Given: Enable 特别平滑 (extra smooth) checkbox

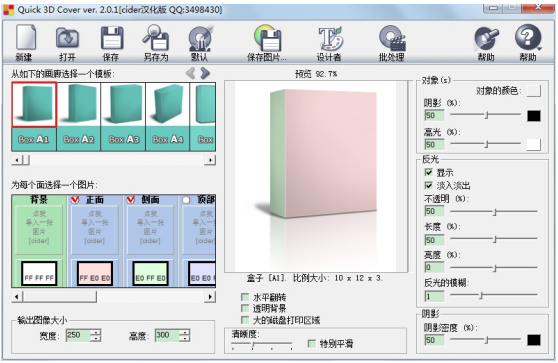Looking at the screenshot, I should point(312,343).
